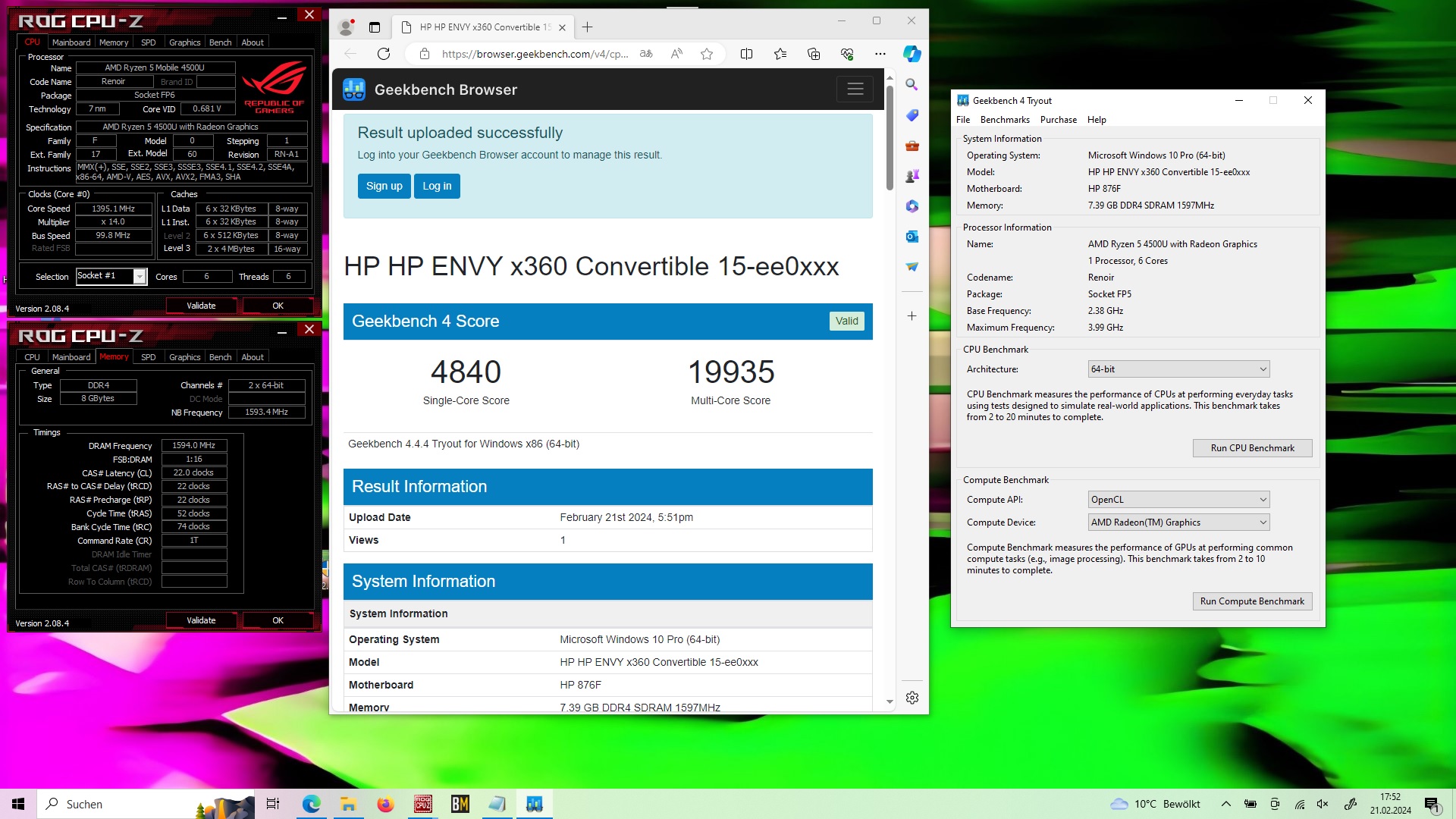
Task: Open Task View from the taskbar
Action: [x=273, y=804]
